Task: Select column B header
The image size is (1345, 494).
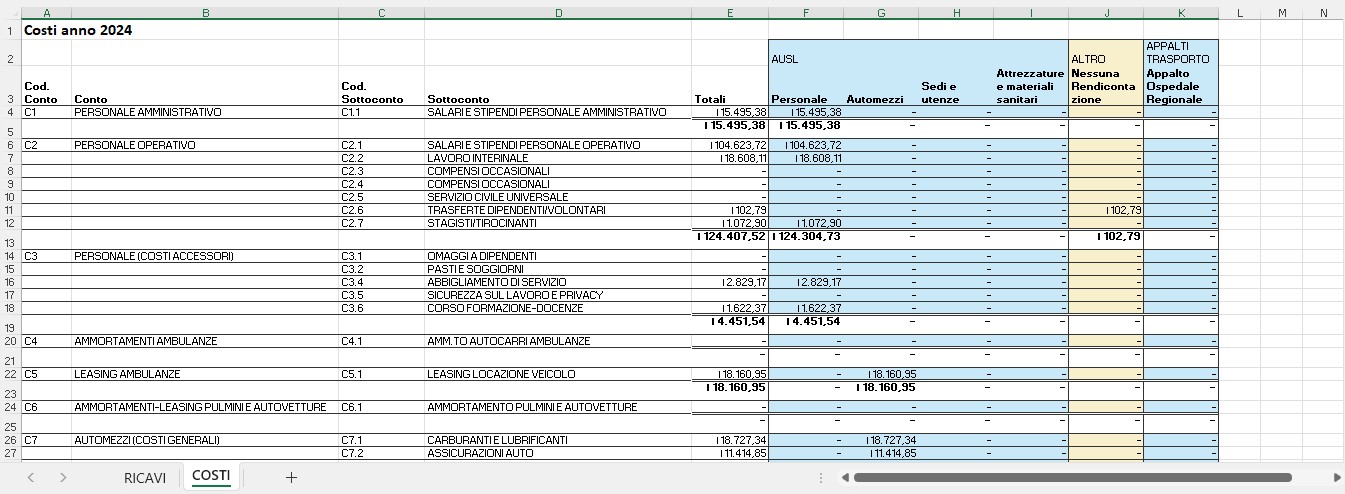Action: (x=205, y=13)
